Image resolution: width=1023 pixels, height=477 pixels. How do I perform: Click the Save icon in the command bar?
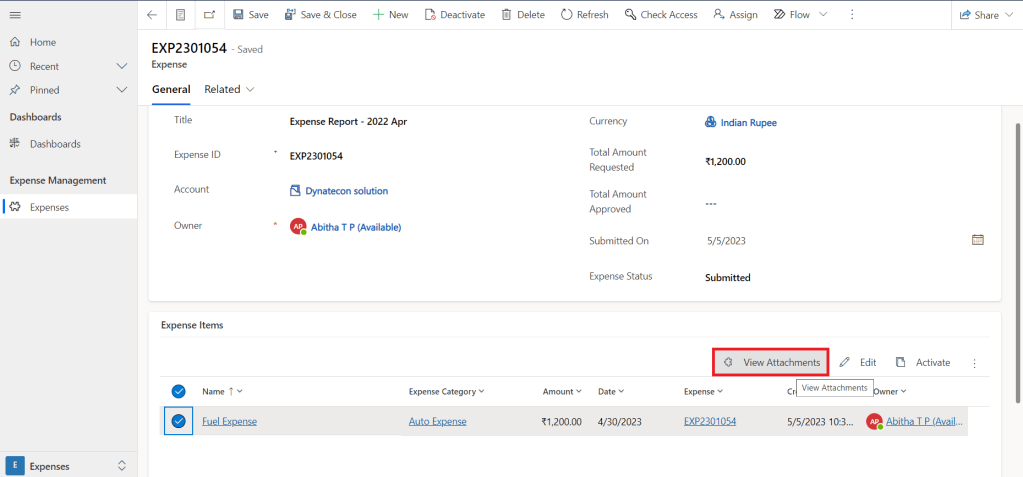click(250, 15)
